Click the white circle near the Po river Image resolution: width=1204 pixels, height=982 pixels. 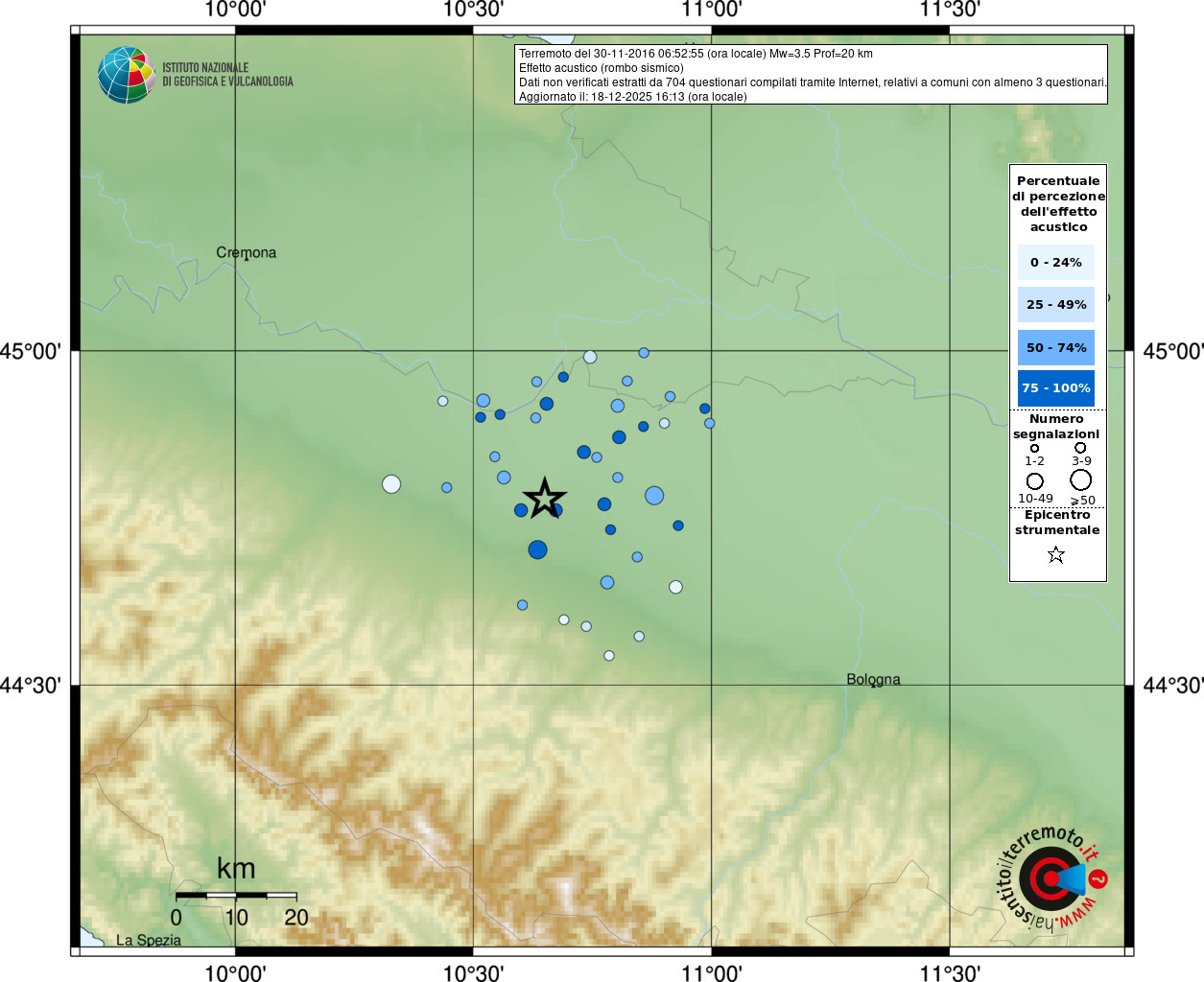point(590,357)
